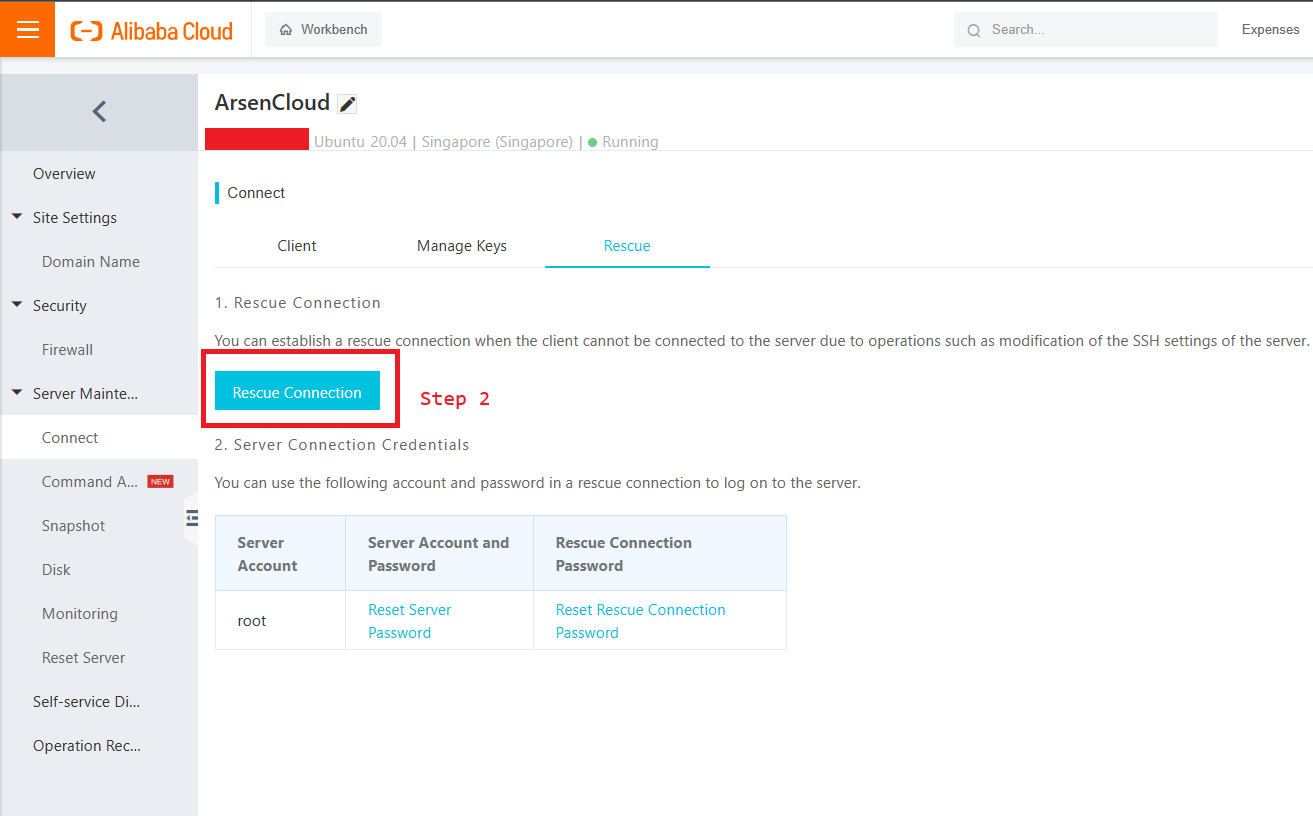
Task: Open Operation Records in sidebar
Action: 86,746
